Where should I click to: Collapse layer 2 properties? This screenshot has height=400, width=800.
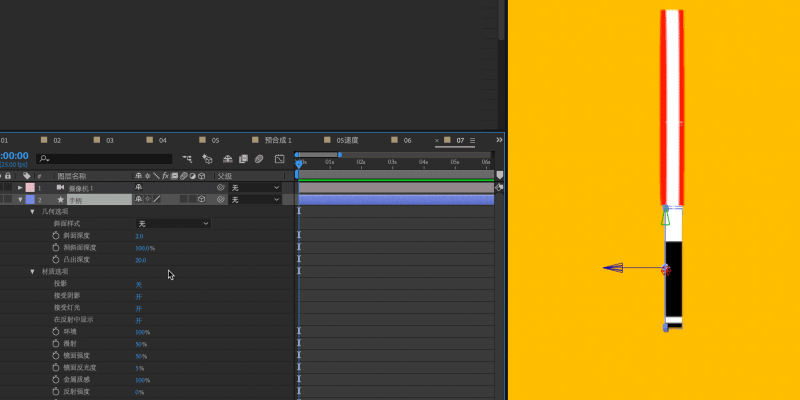point(20,199)
